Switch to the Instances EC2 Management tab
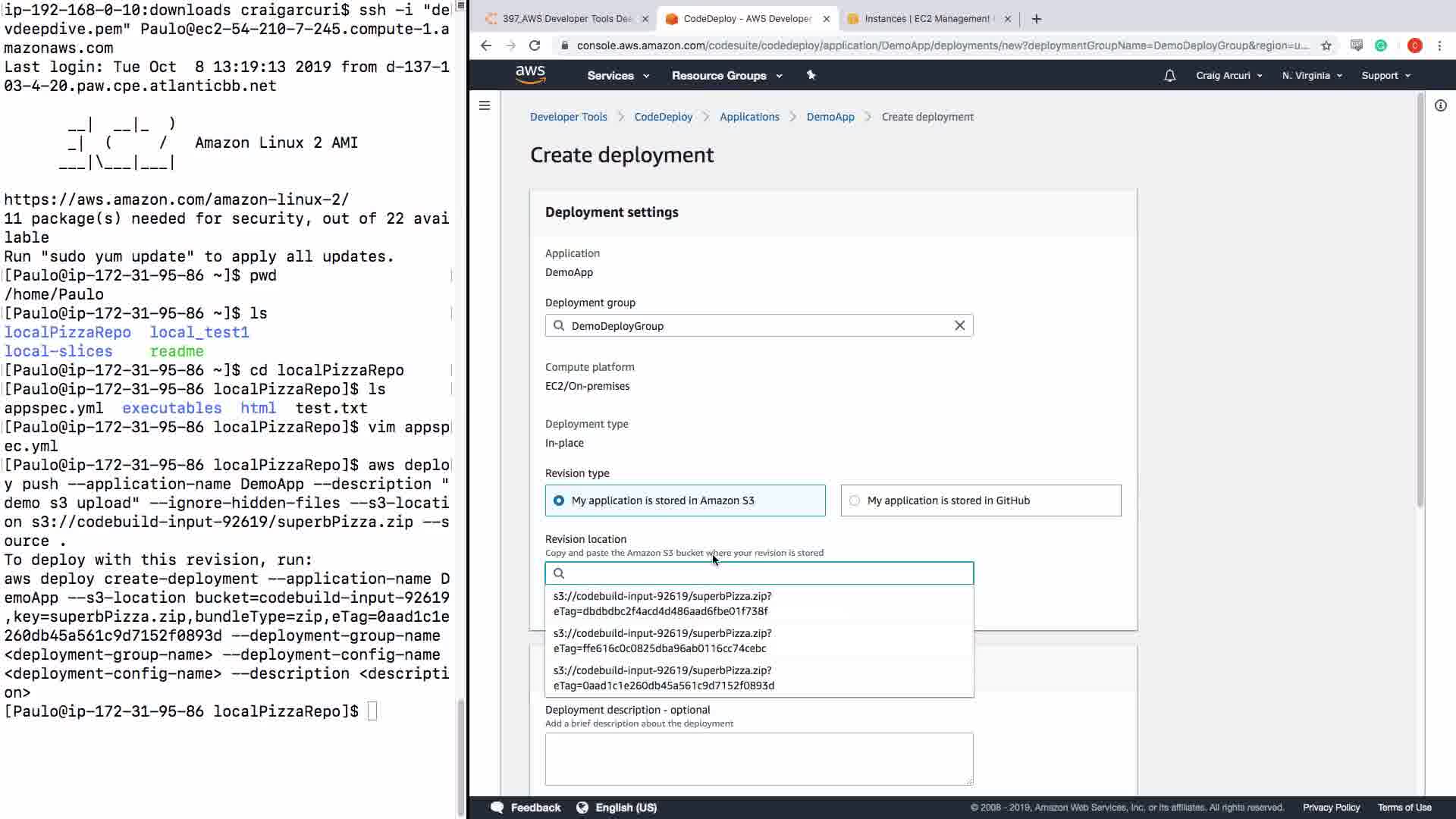Viewport: 1456px width, 819px height. 926,19
